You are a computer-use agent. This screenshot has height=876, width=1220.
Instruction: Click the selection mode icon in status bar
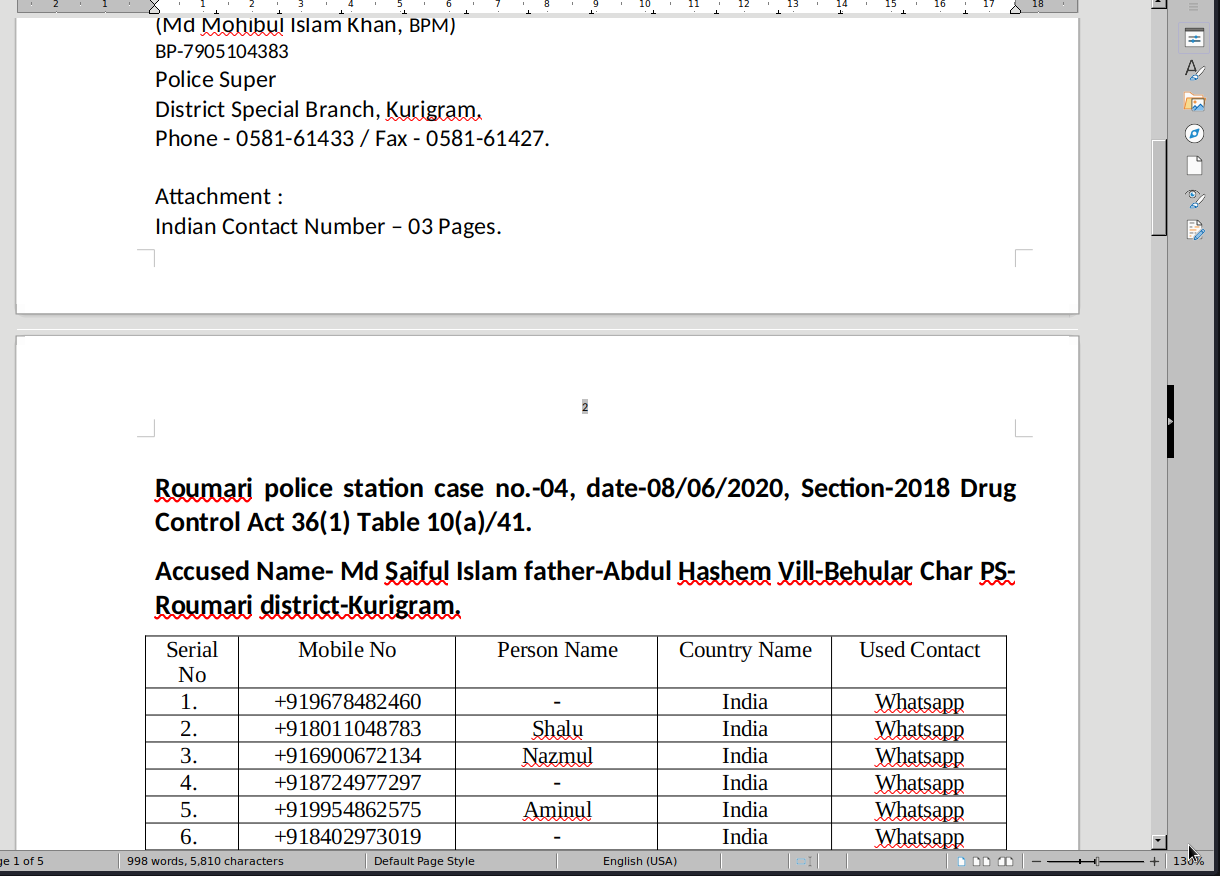[803, 861]
